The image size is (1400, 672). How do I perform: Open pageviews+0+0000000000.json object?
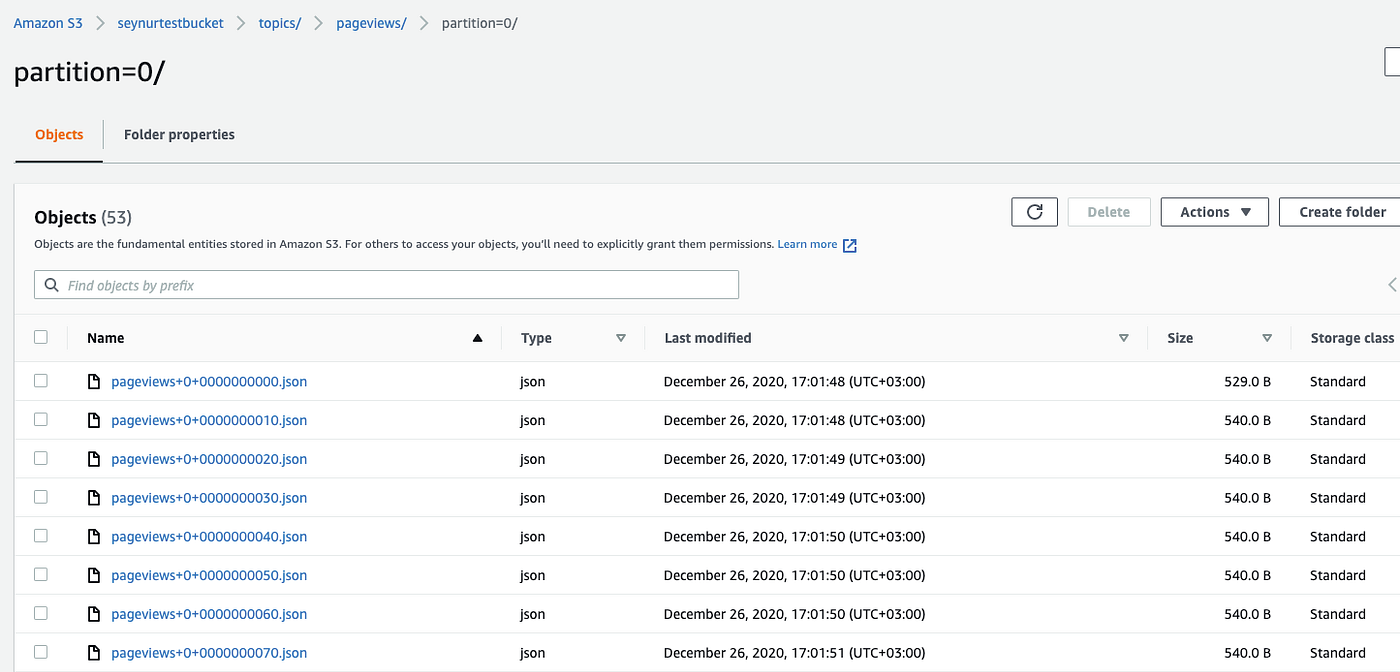209,382
